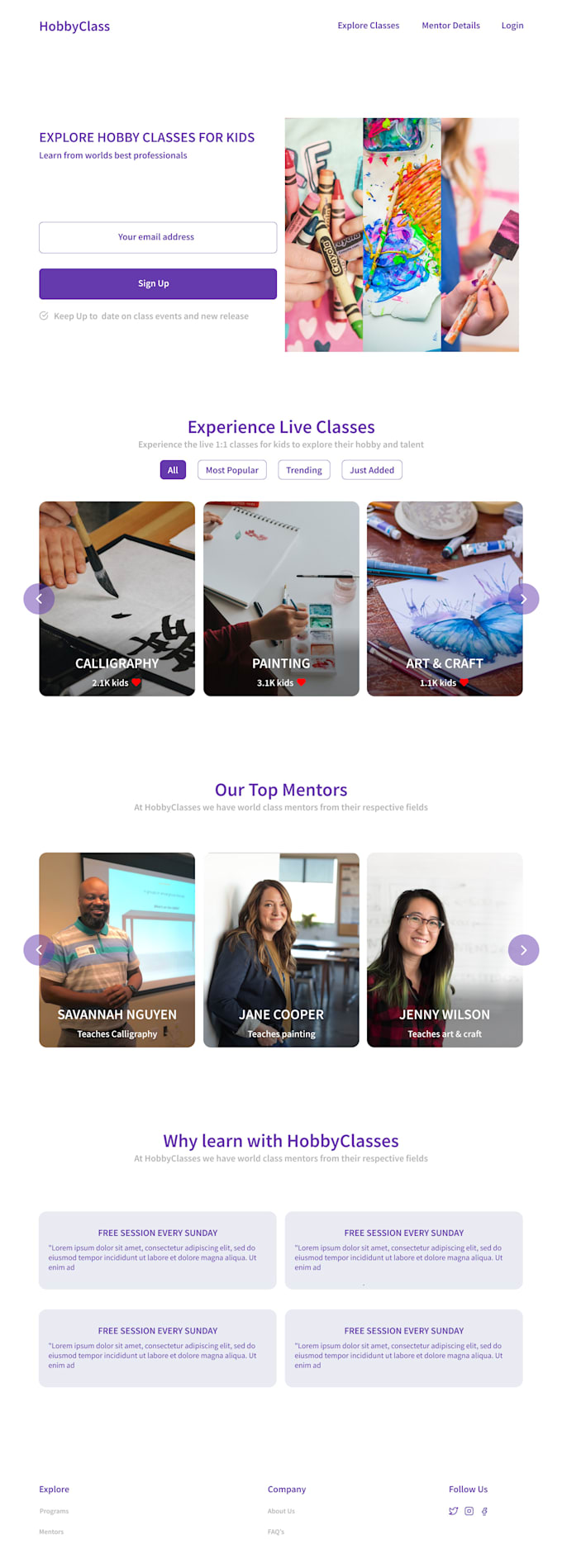Tap the heart on Art & Craft card
Image resolution: width=562 pixels, height=1568 pixels.
(464, 682)
